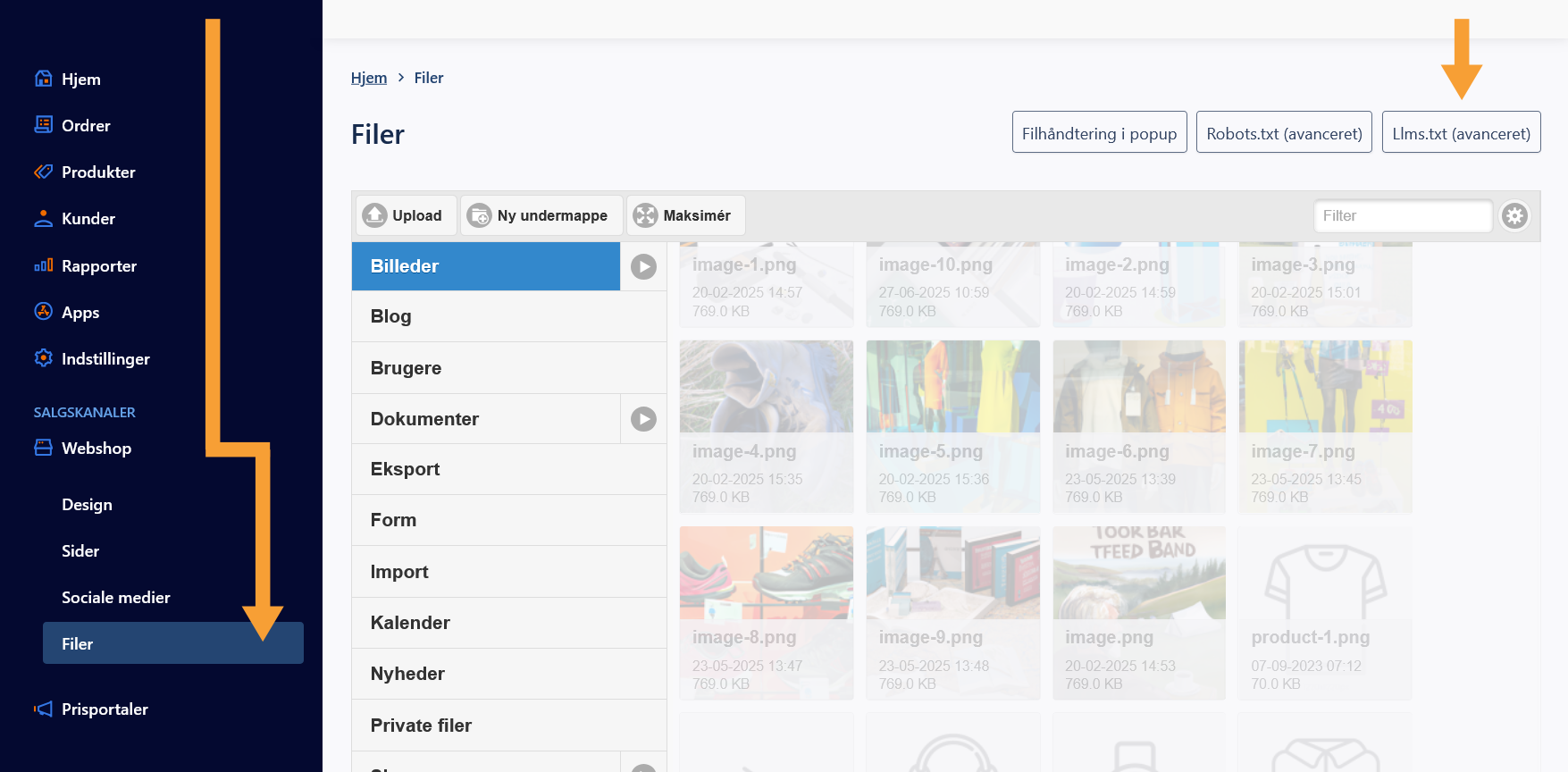Open Prisportaler in sidebar
The width and height of the screenshot is (1568, 772).
[105, 709]
